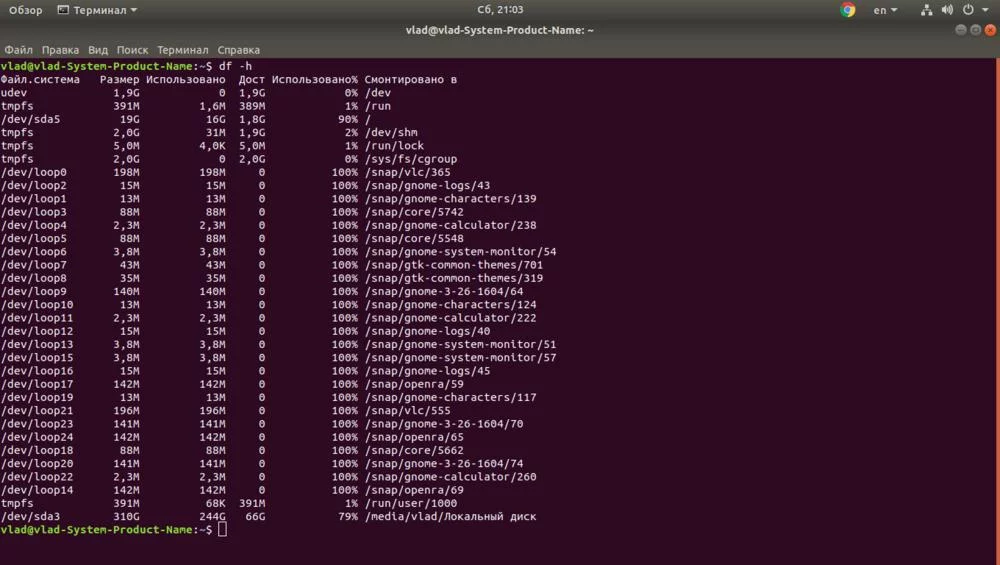This screenshot has height=565, width=1000.
Task: Expand the system menu arrow
Action: (985, 10)
